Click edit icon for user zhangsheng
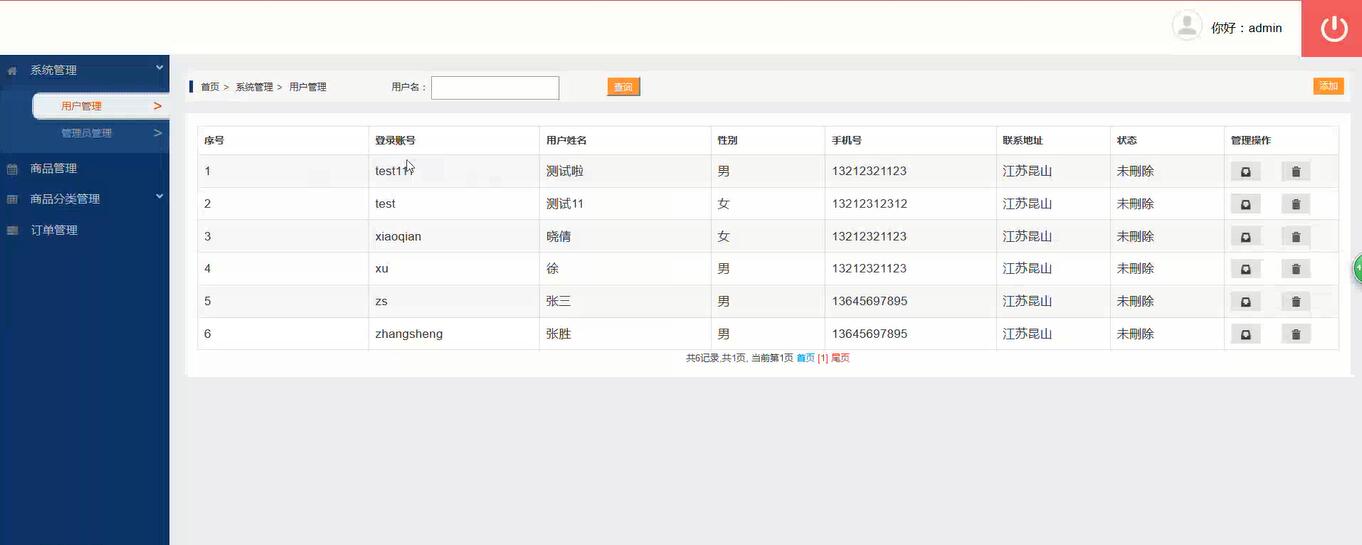Viewport: 1362px width, 545px height. [1246, 335]
